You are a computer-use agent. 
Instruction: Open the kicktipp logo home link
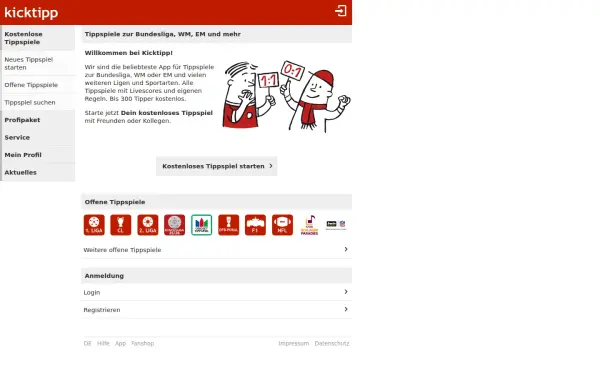click(x=31, y=12)
